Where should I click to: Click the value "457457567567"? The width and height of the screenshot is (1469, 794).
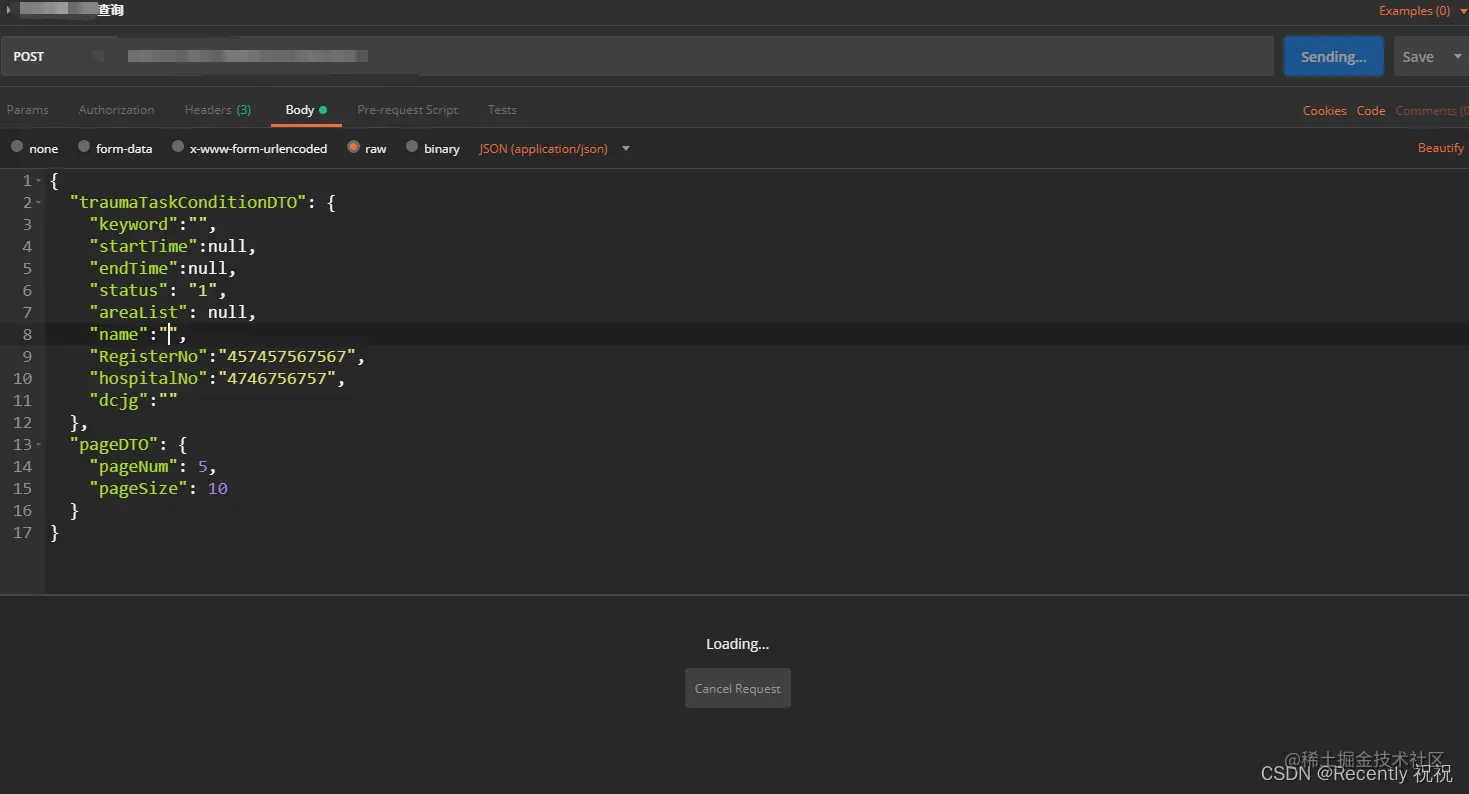point(287,356)
